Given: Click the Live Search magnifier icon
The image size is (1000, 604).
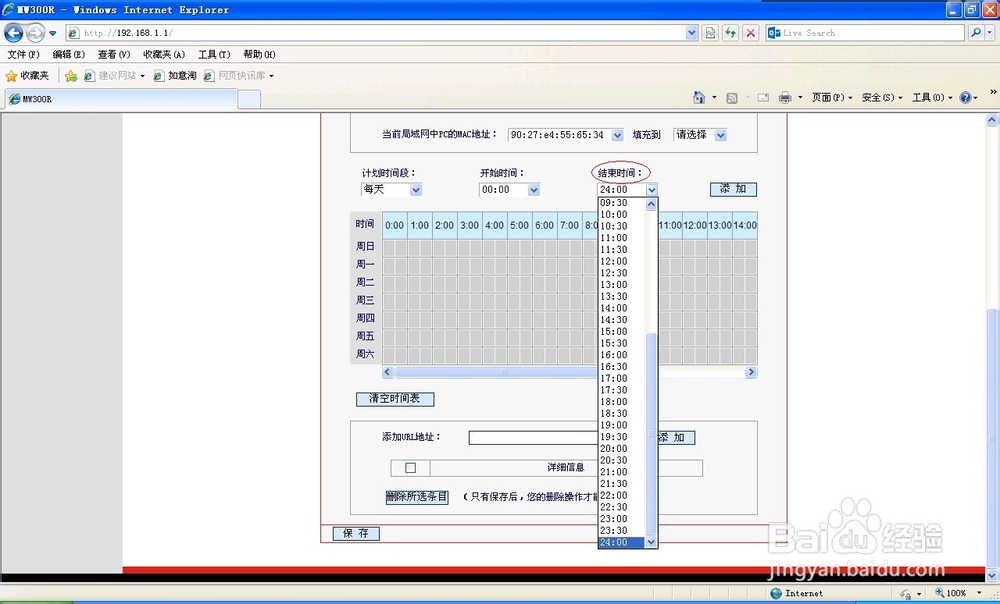Looking at the screenshot, I should coord(976,32).
